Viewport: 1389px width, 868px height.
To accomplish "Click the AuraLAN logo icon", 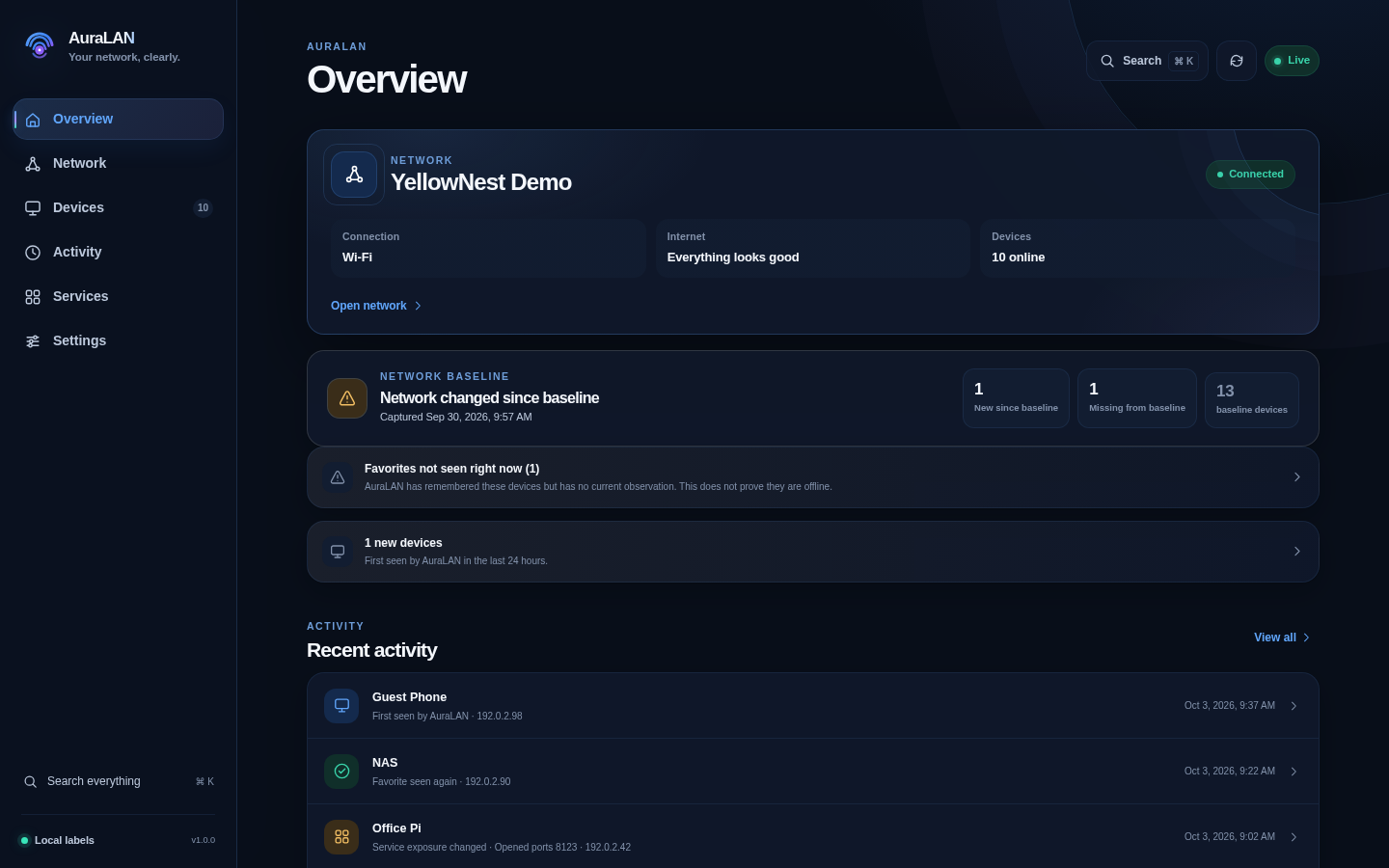I will [40, 45].
